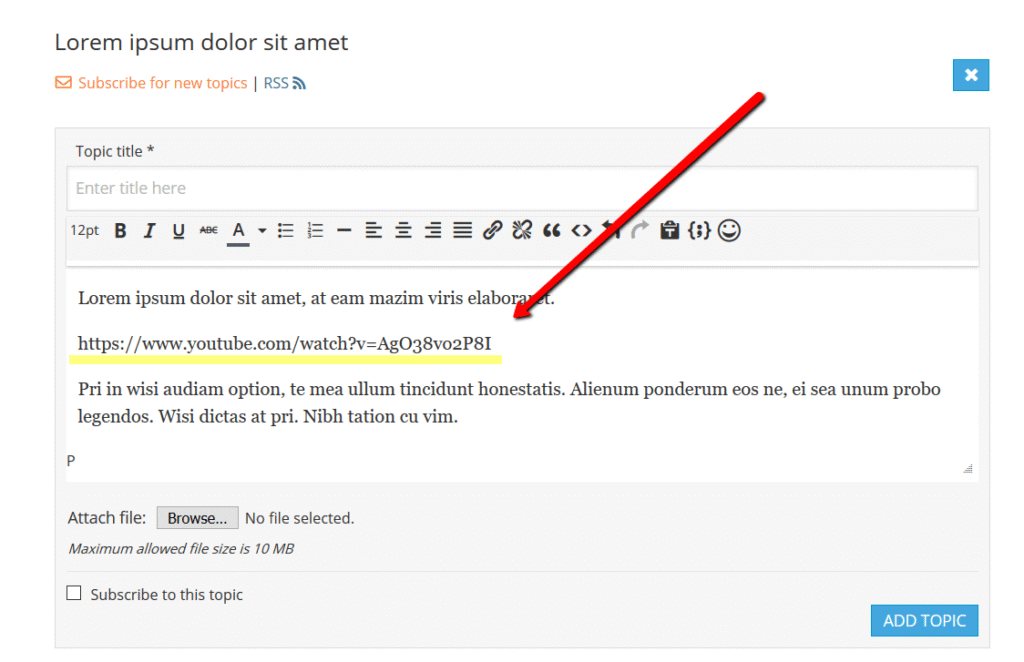Open the 12pt font size dropdown
Image resolution: width=1024 pixels, height=662 pixels.
pos(84,230)
